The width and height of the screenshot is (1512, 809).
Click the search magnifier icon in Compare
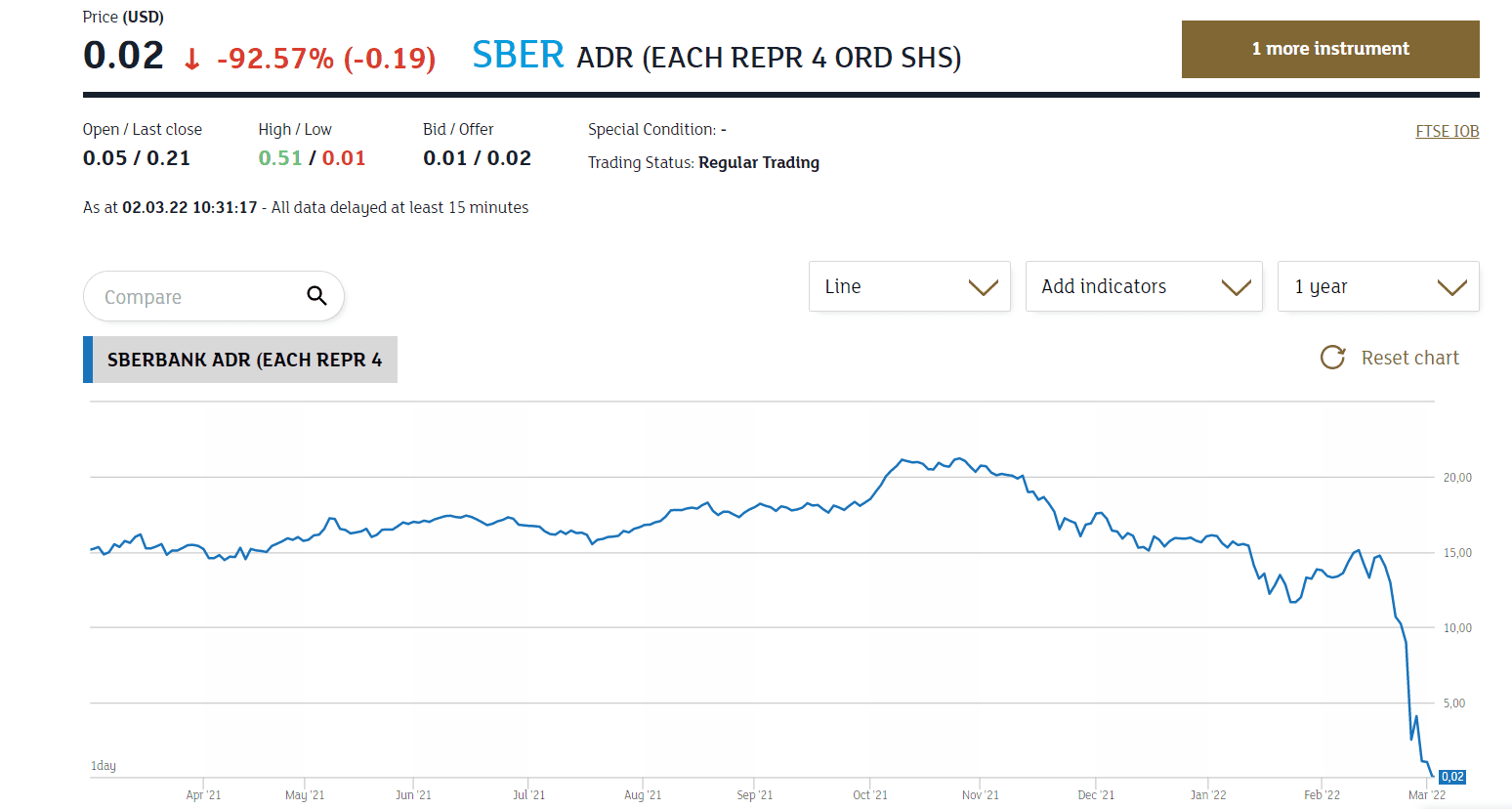pyautogui.click(x=316, y=295)
